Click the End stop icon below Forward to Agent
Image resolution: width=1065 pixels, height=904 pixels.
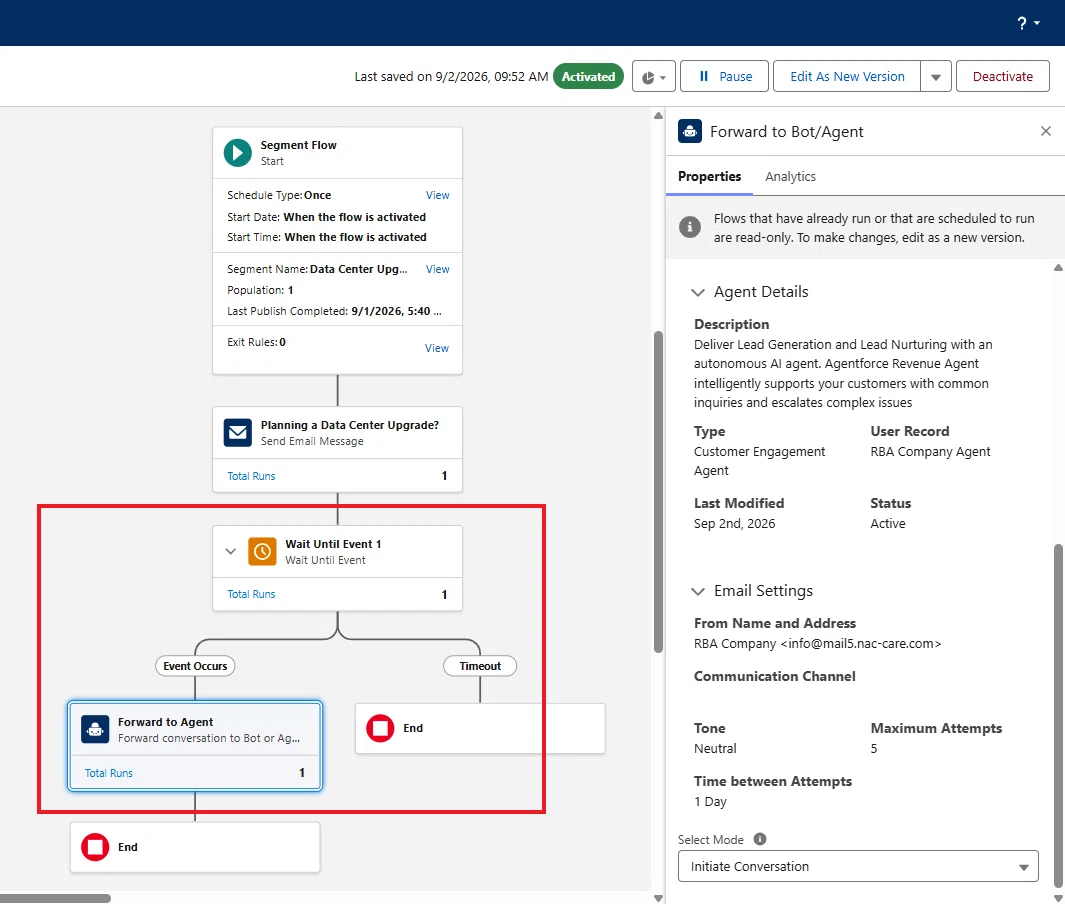coord(95,847)
